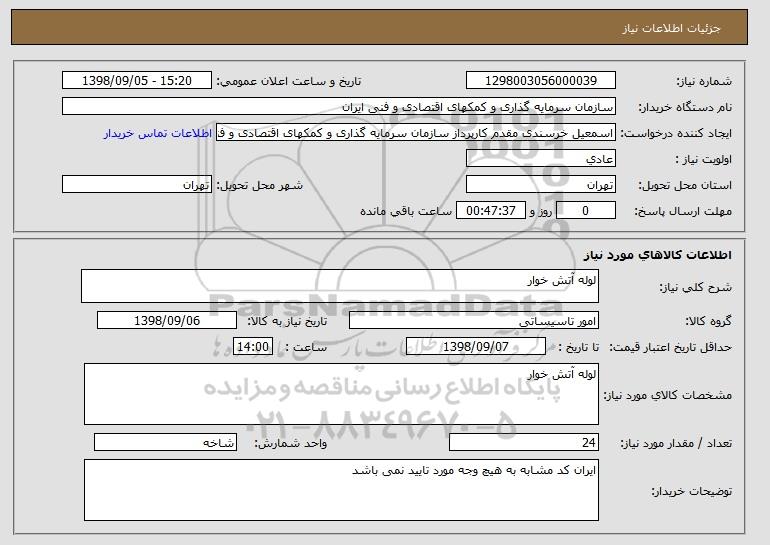Click the تعداد / مقدار مورد نیاز label
Image resolution: width=770 pixels, height=545 pixels.
[x=676, y=443]
